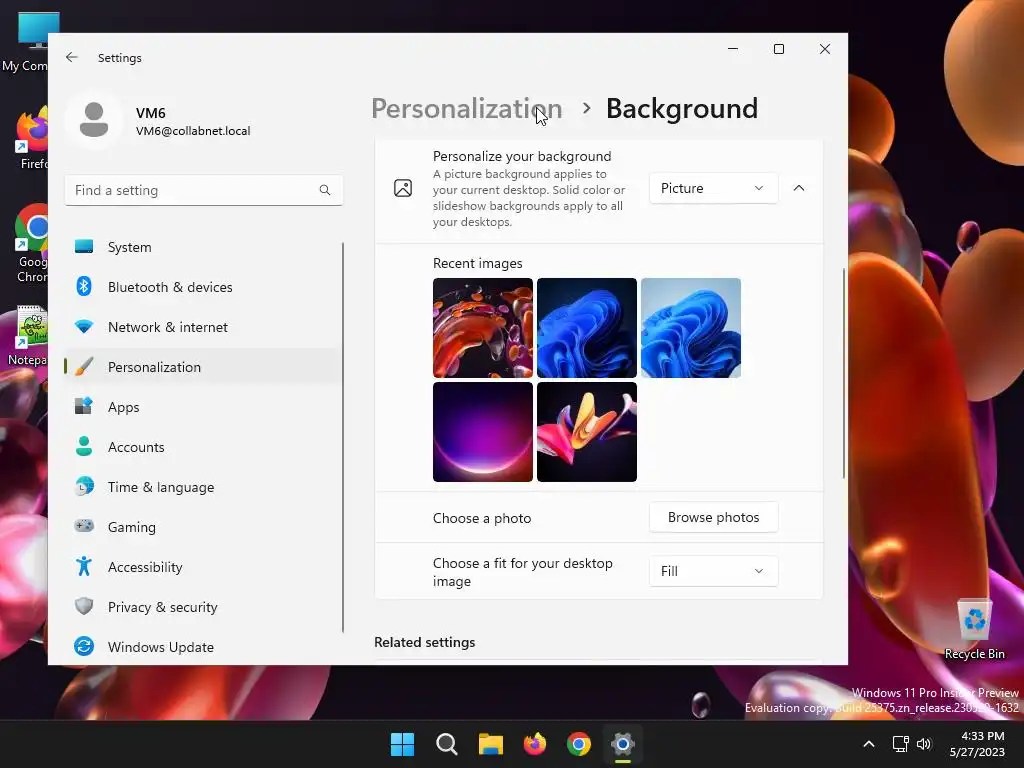Click the Accounts person icon in sidebar
Screen dimensions: 1024x768
84,447
